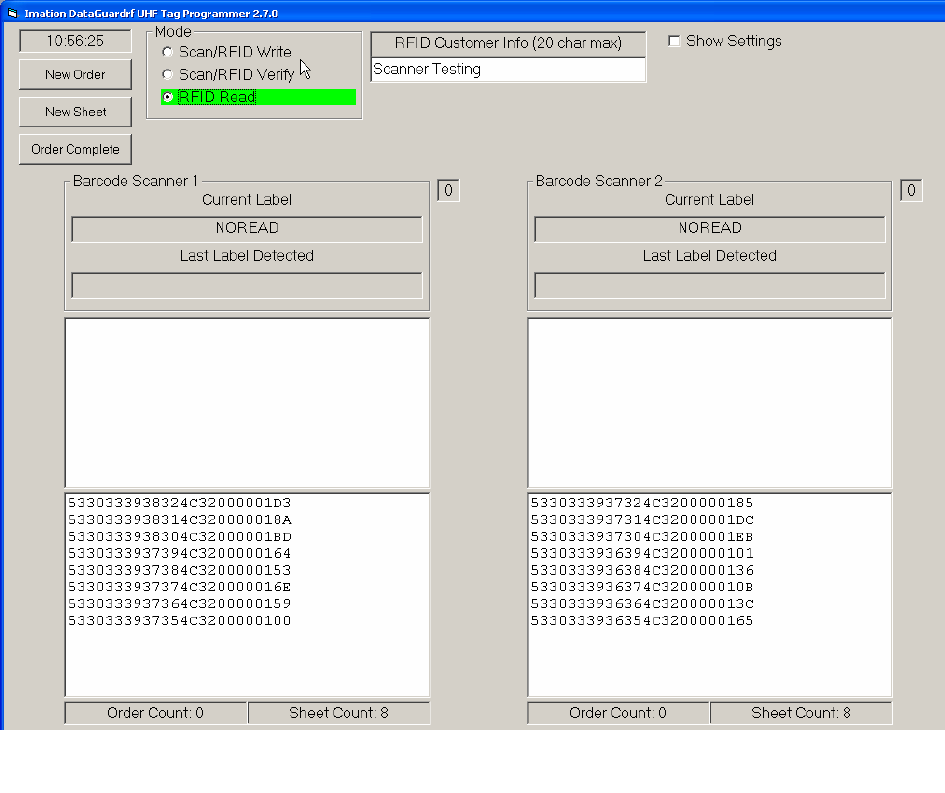Click the Order Complete button
The image size is (945, 793).
[x=75, y=149]
